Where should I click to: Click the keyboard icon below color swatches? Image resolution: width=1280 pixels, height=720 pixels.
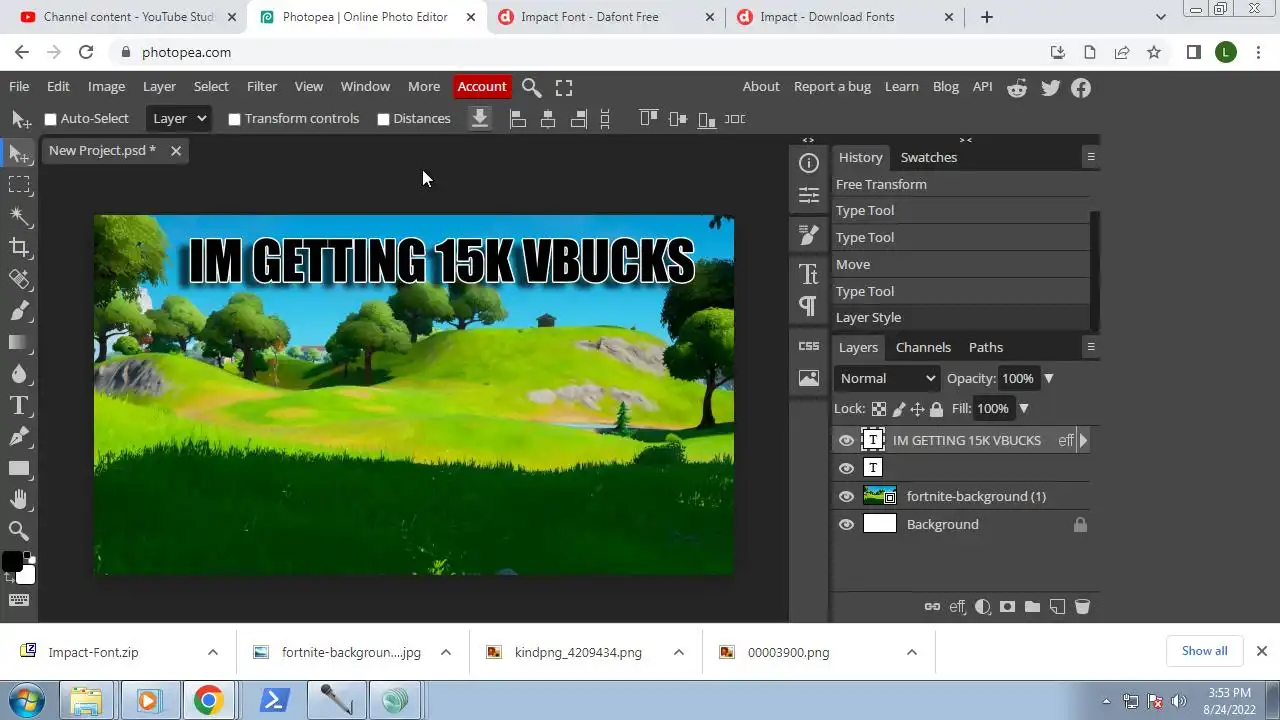pos(19,600)
